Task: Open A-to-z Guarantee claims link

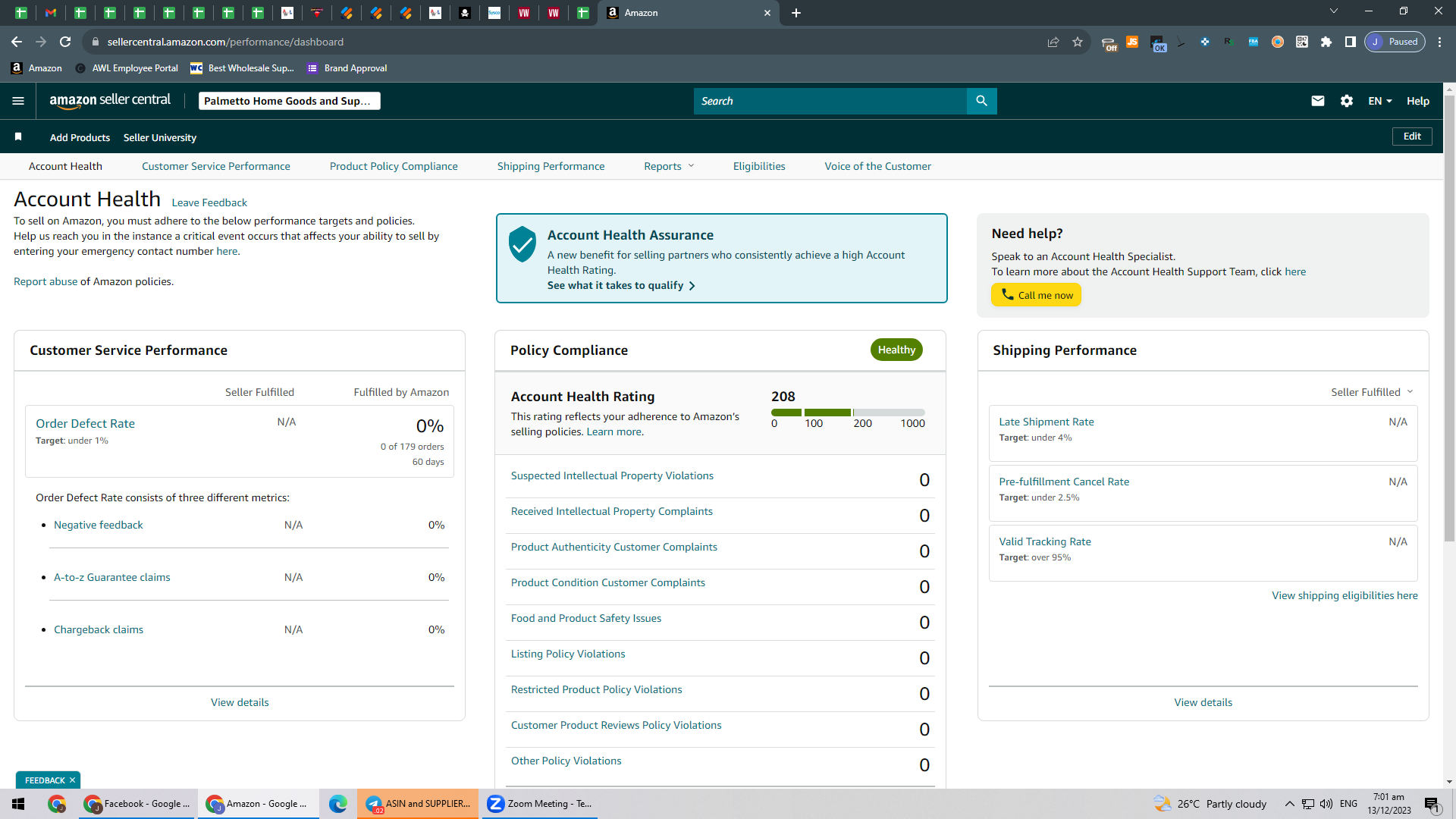Action: [112, 577]
